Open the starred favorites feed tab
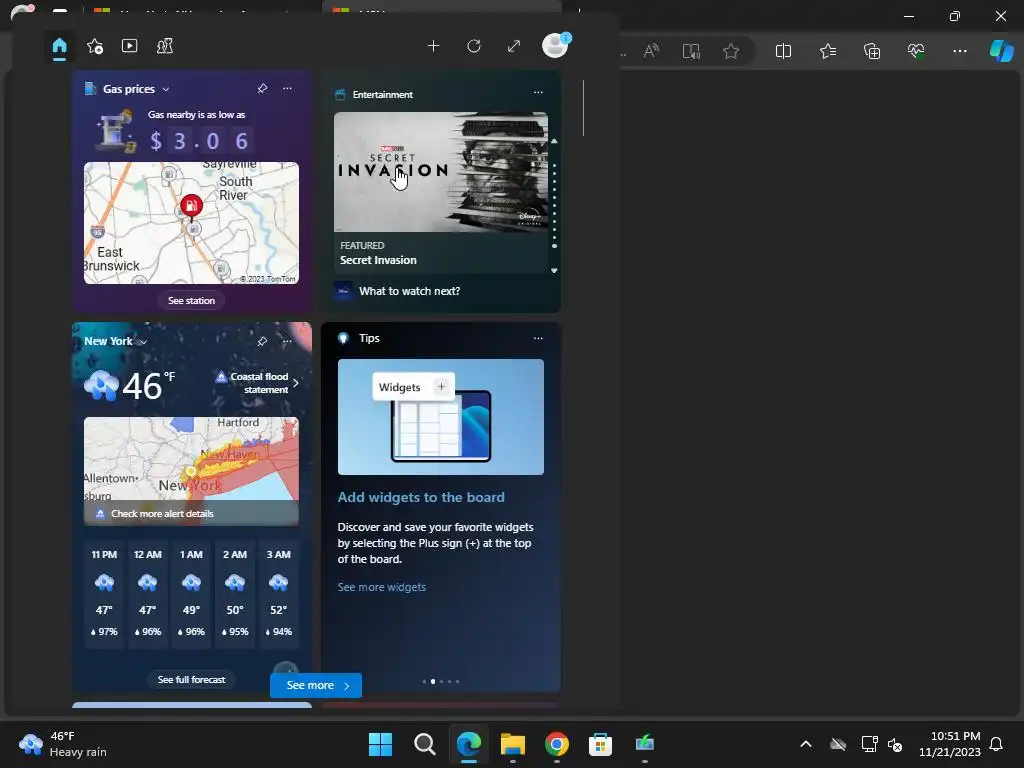Viewport: 1024px width, 768px height. coord(95,46)
